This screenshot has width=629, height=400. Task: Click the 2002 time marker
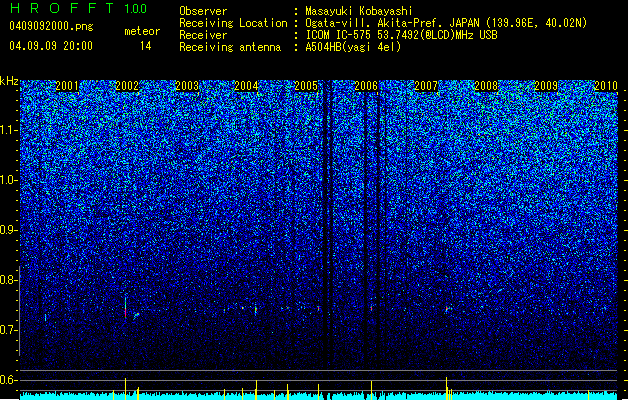click(x=127, y=86)
